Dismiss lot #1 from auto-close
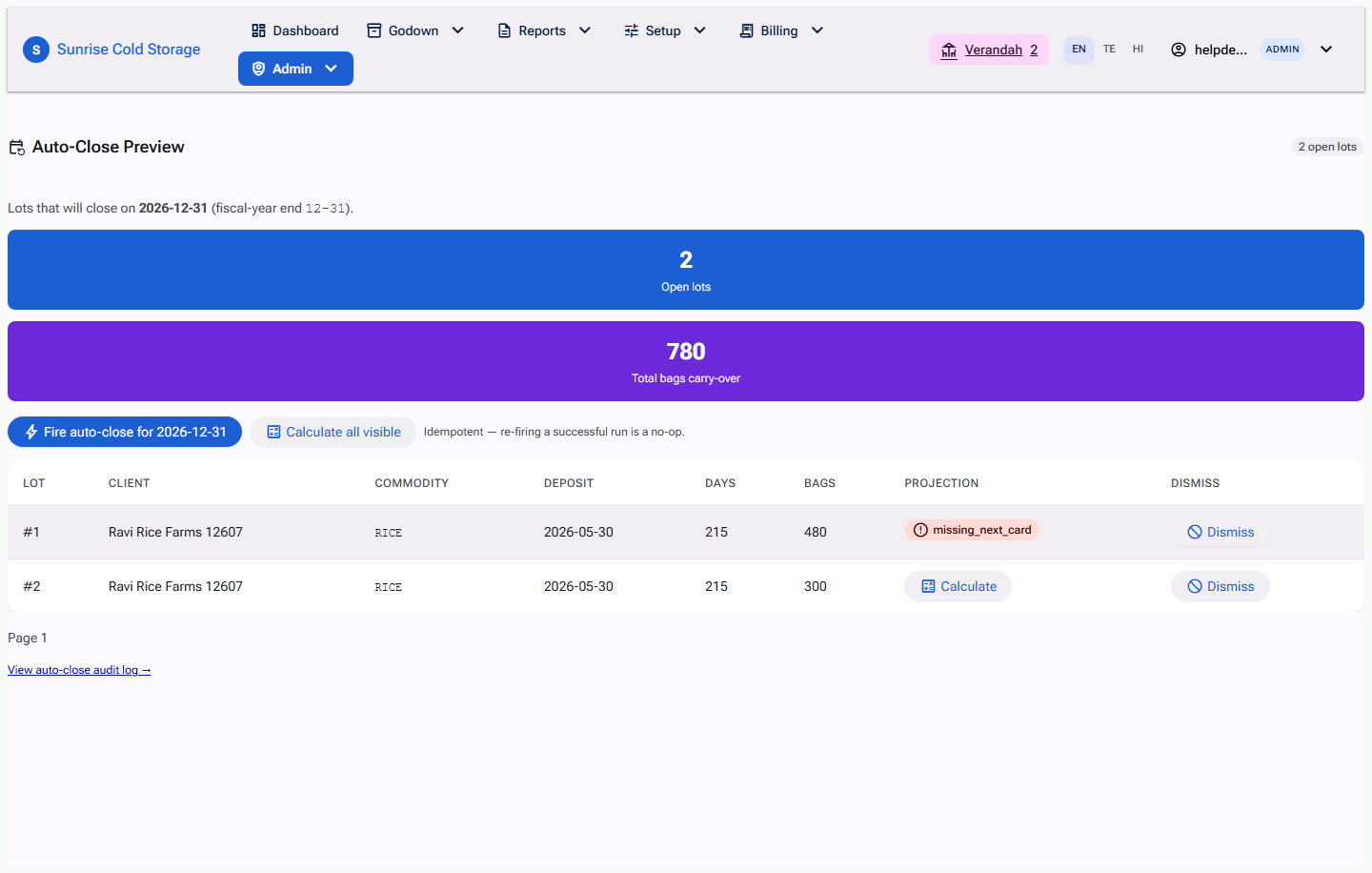The image size is (1372, 873). pos(1221,532)
